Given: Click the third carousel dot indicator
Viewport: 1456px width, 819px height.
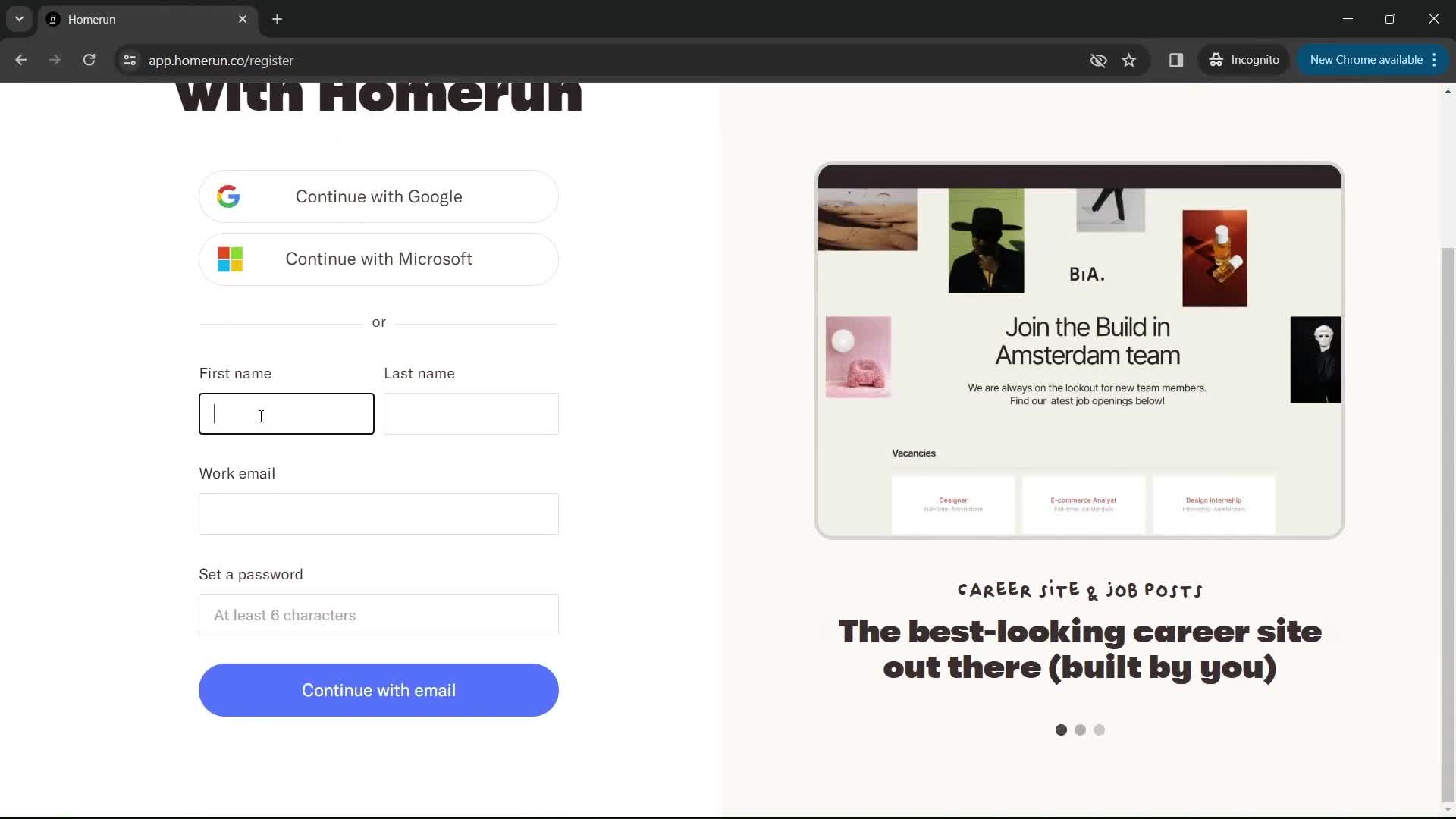Looking at the screenshot, I should click(x=1098, y=729).
